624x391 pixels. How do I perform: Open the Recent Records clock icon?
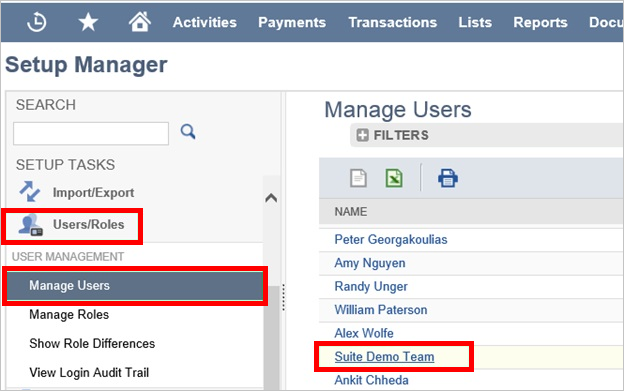coord(37,22)
